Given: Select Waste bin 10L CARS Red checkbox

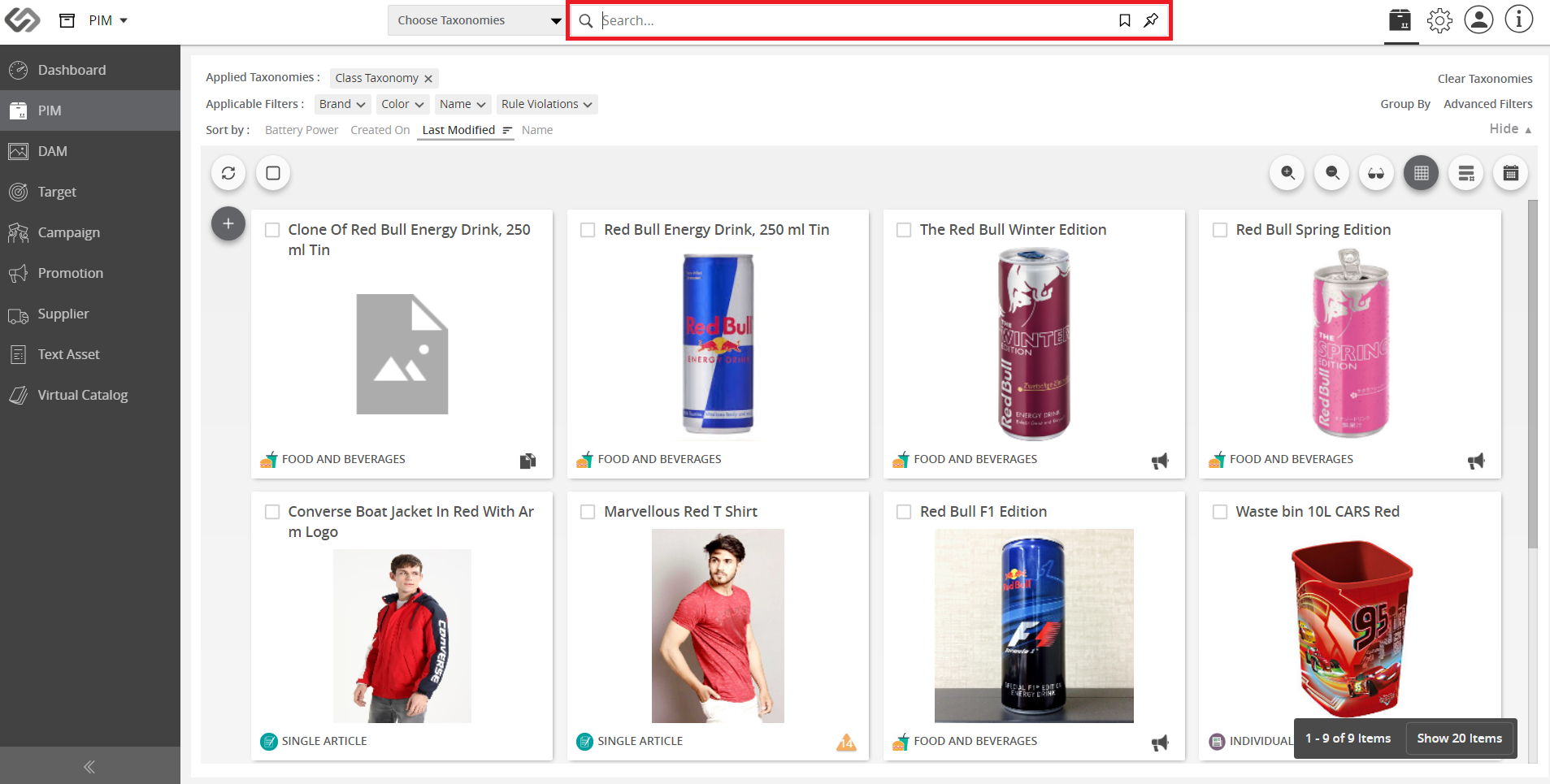Looking at the screenshot, I should (x=1220, y=512).
